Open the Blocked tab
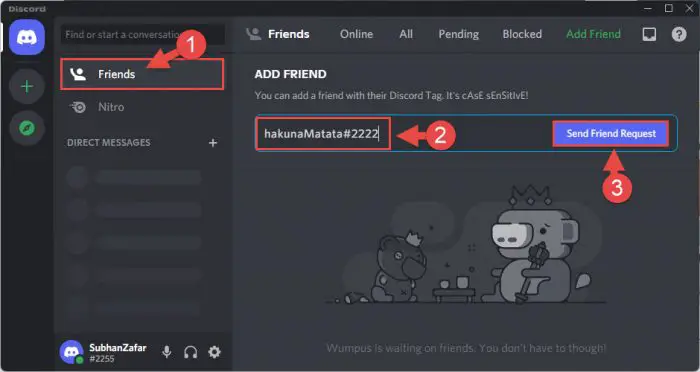This screenshot has height=372, width=700. (522, 34)
